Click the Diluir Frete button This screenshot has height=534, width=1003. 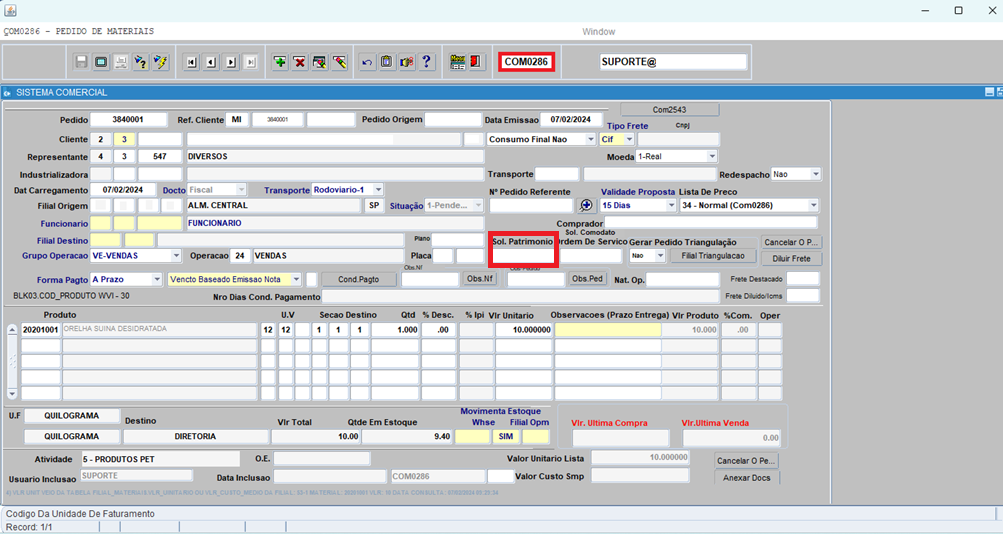click(791, 259)
